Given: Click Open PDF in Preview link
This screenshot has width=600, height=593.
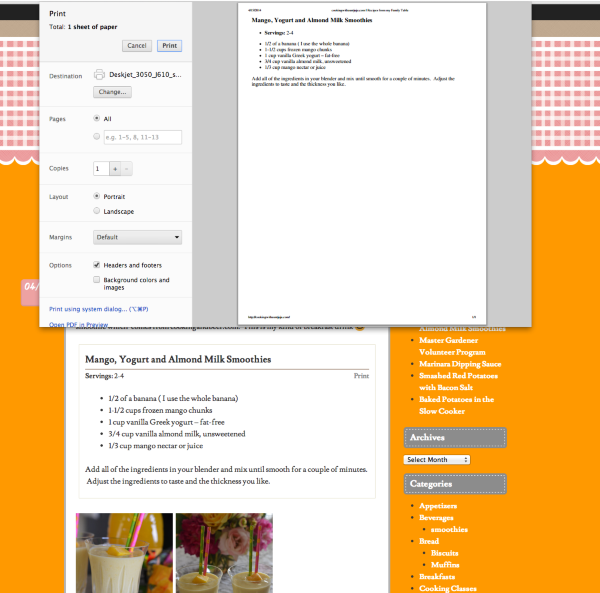Looking at the screenshot, I should pyautogui.click(x=78, y=324).
